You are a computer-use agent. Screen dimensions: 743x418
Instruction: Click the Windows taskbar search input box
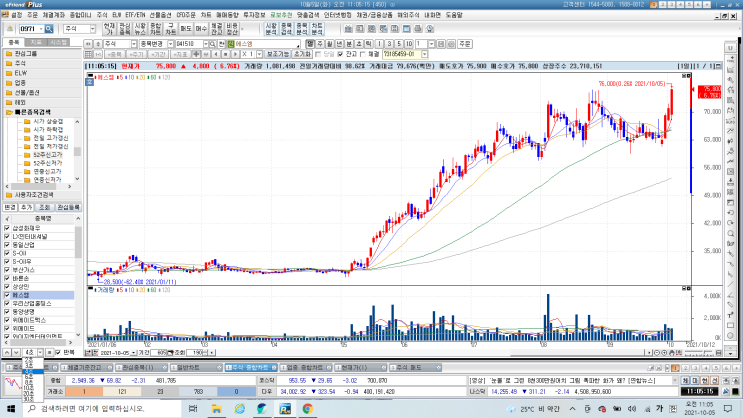(x=102, y=409)
